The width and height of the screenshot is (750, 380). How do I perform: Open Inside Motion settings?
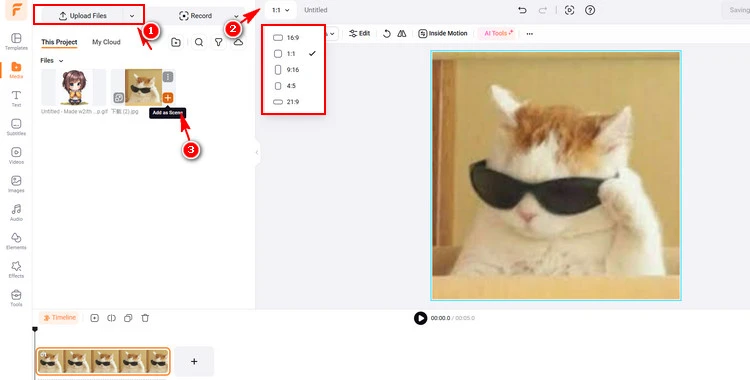pos(442,34)
